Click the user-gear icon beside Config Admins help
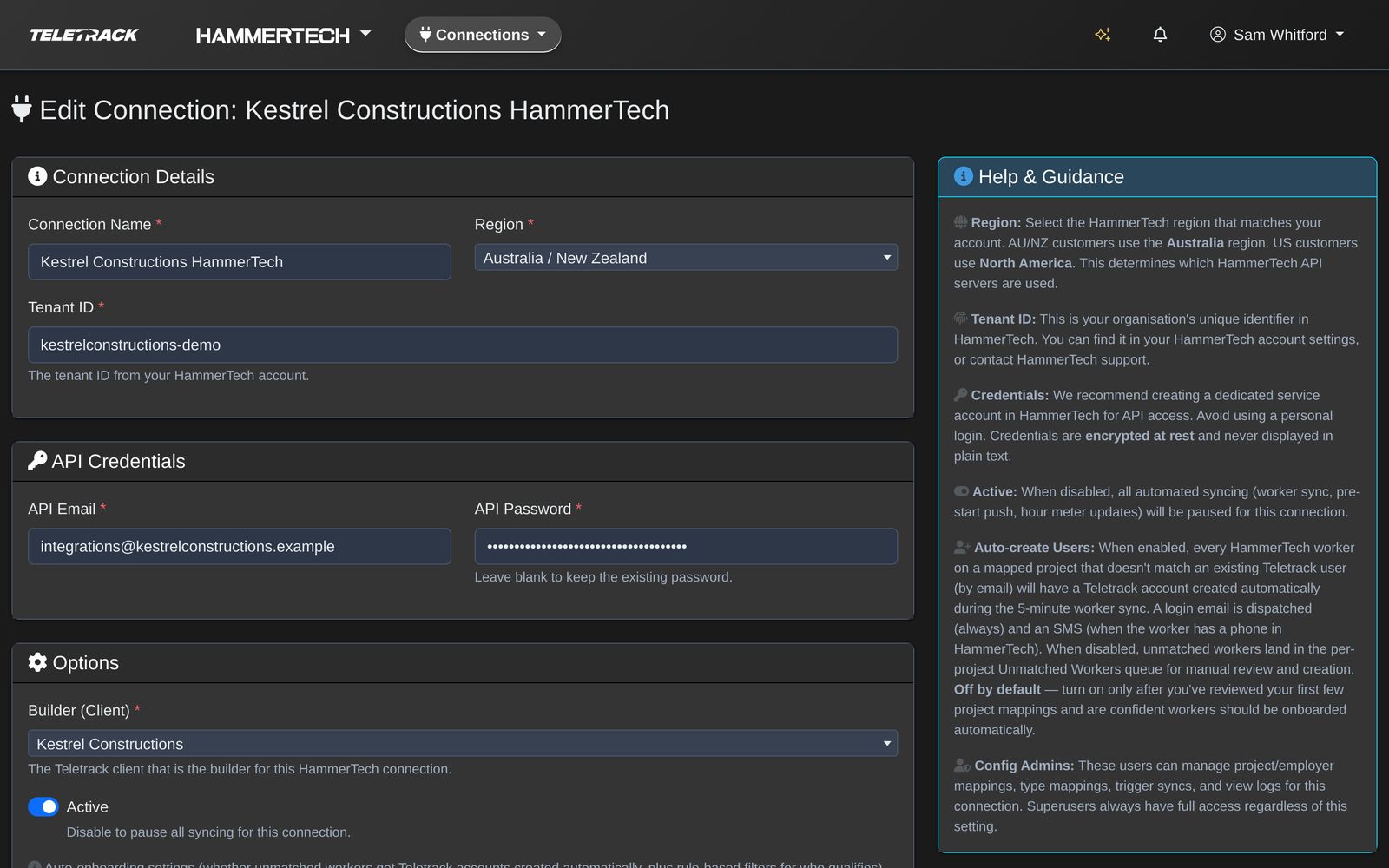The image size is (1389, 868). click(x=962, y=766)
